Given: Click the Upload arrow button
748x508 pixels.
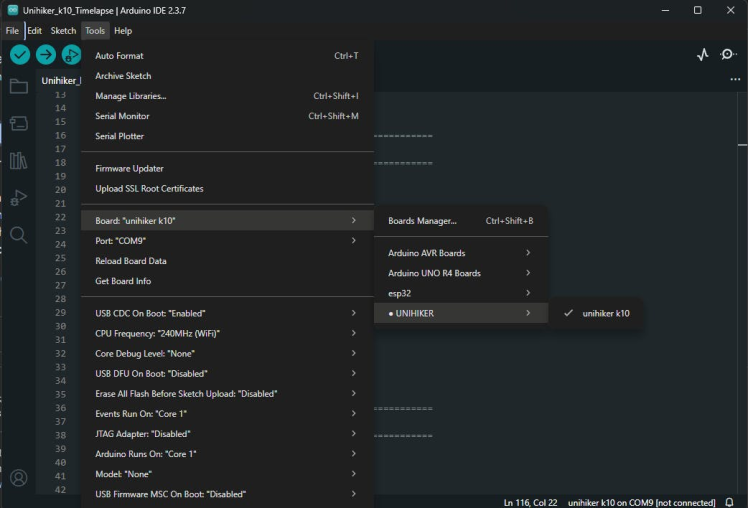Looking at the screenshot, I should (x=46, y=55).
